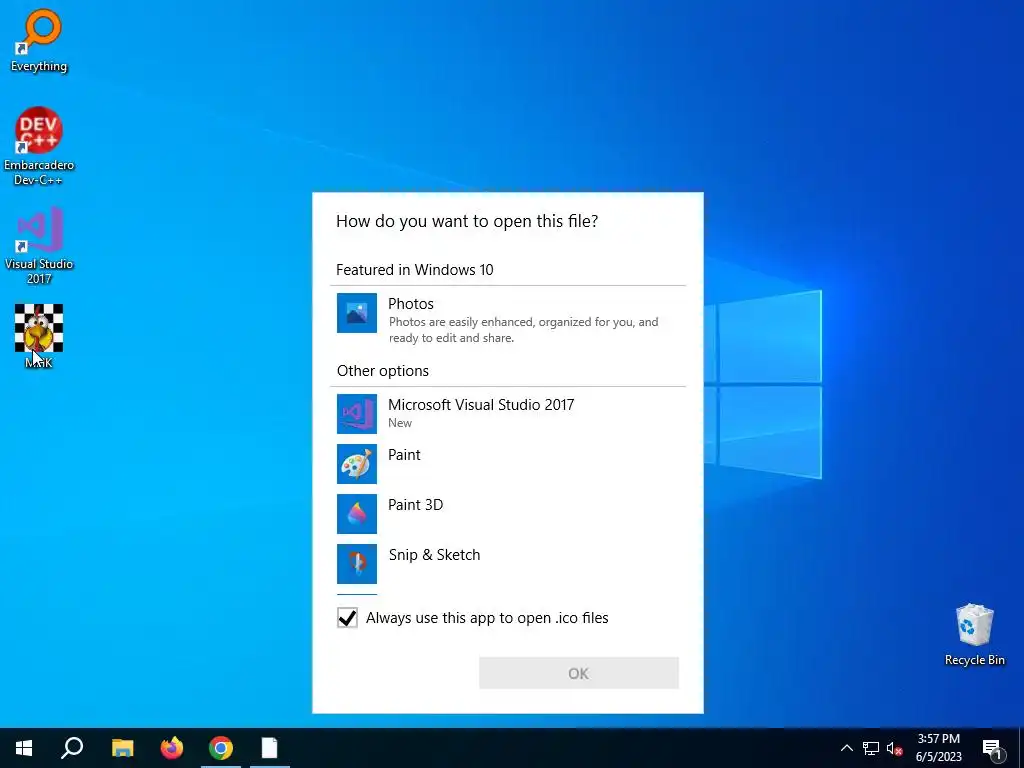1024x768 pixels.
Task: Show hidden system tray icons
Action: [846, 748]
